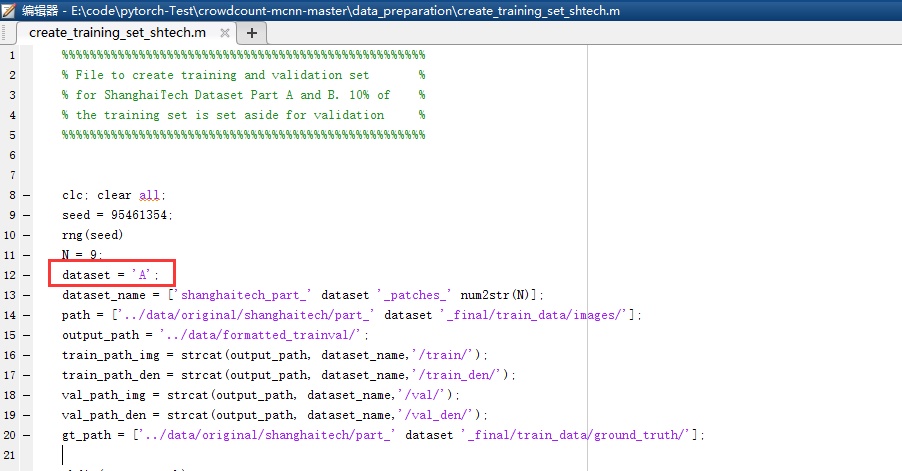Click the underlined 'all' keyword on line 8
The width and height of the screenshot is (902, 471).
(x=149, y=195)
